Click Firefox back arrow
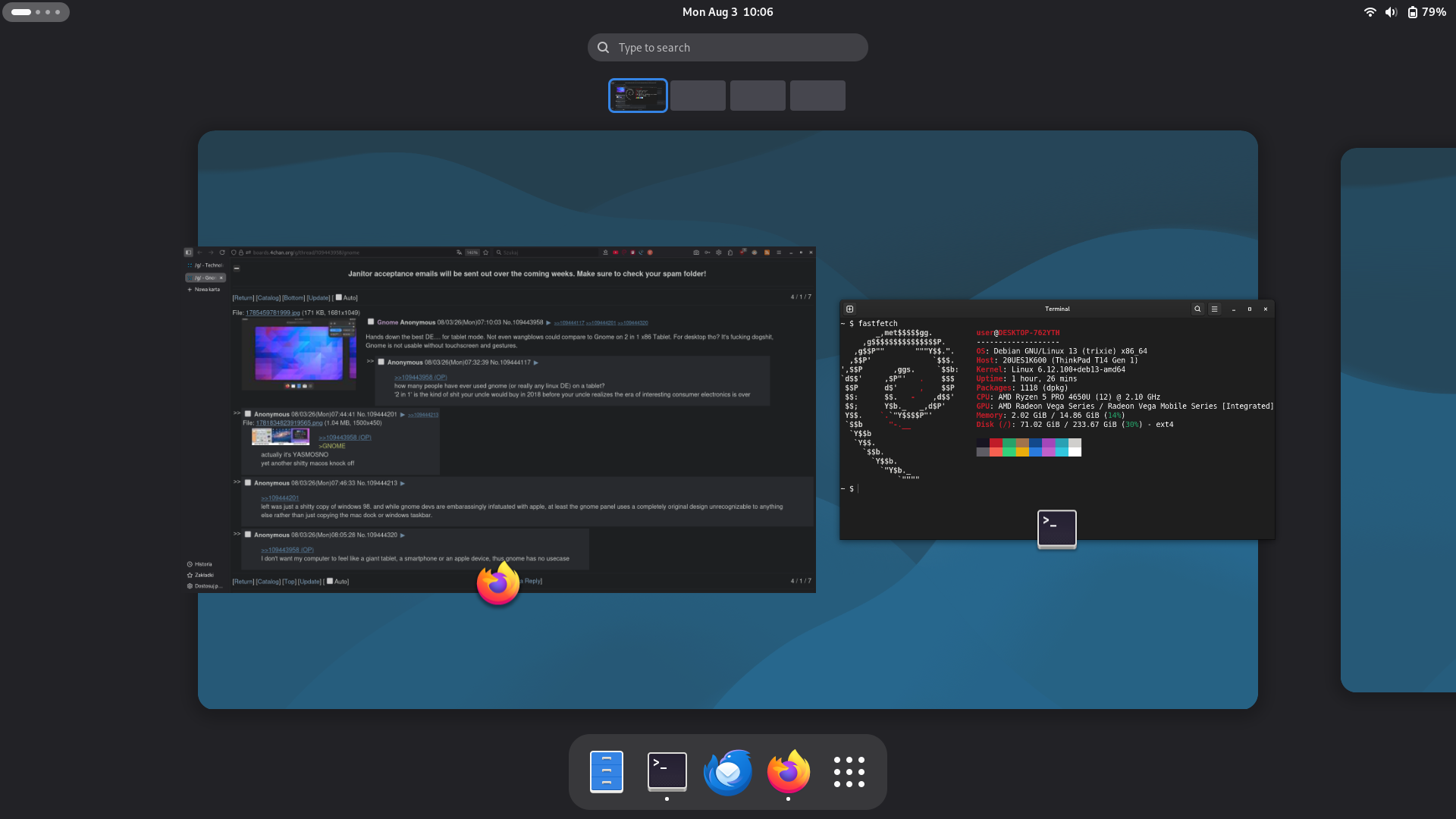The height and width of the screenshot is (819, 1456). click(200, 253)
